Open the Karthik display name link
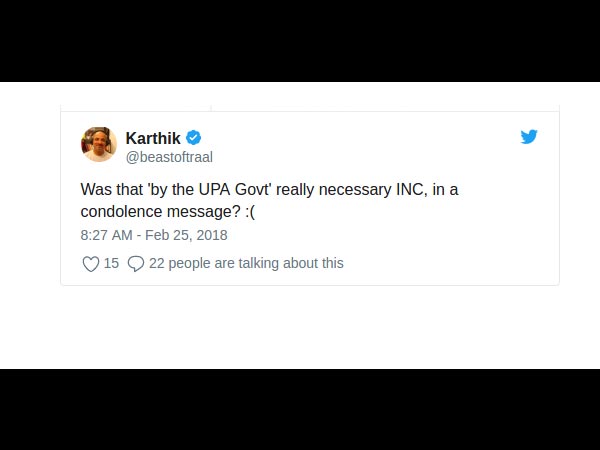600x450 pixels. tap(153, 138)
